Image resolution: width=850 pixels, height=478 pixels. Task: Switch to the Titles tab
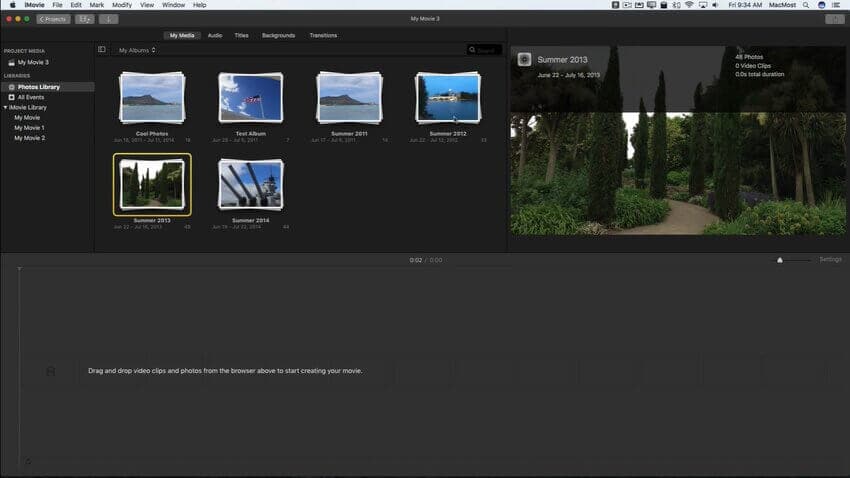(241, 35)
